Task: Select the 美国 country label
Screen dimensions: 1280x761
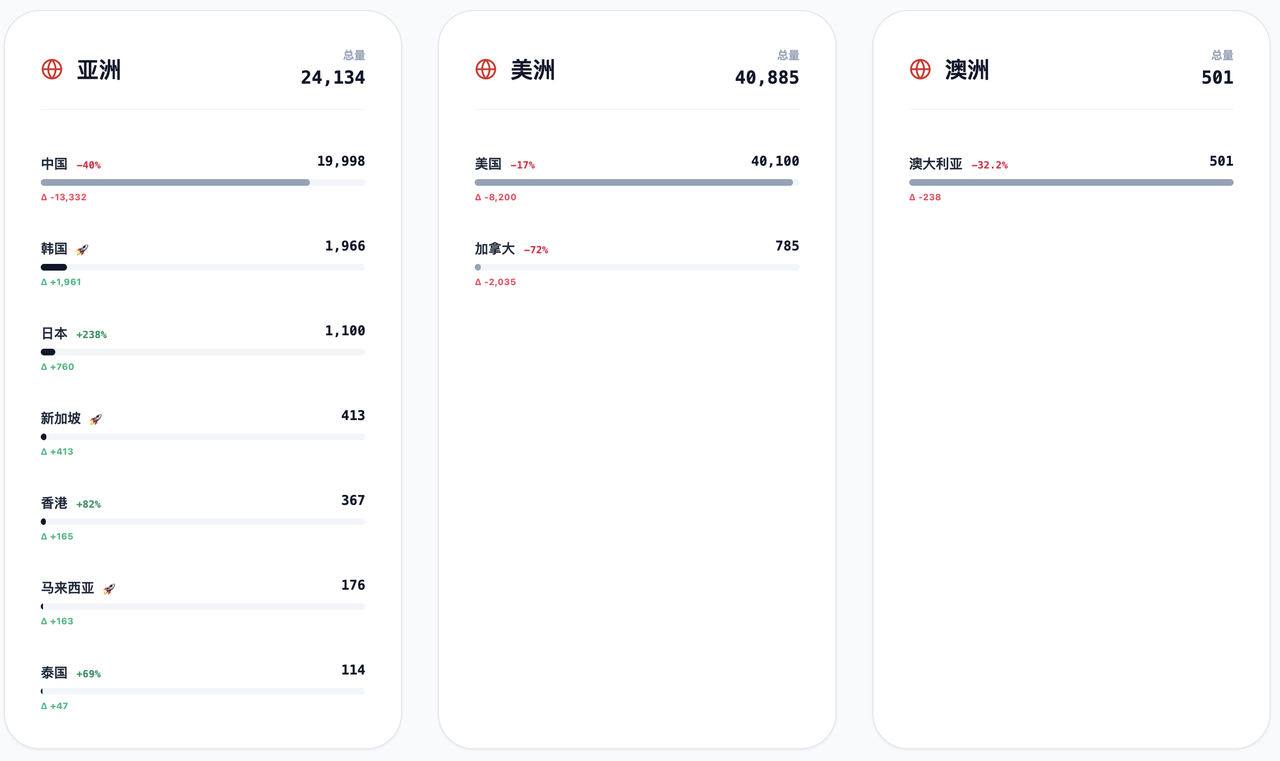Action: click(488, 164)
